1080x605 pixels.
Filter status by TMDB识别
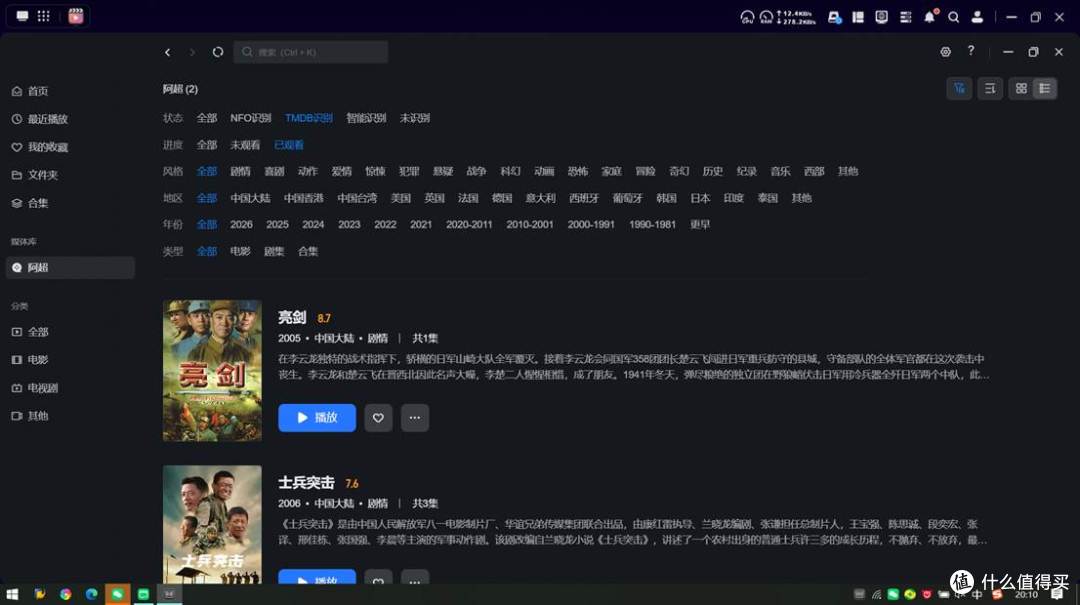(309, 118)
